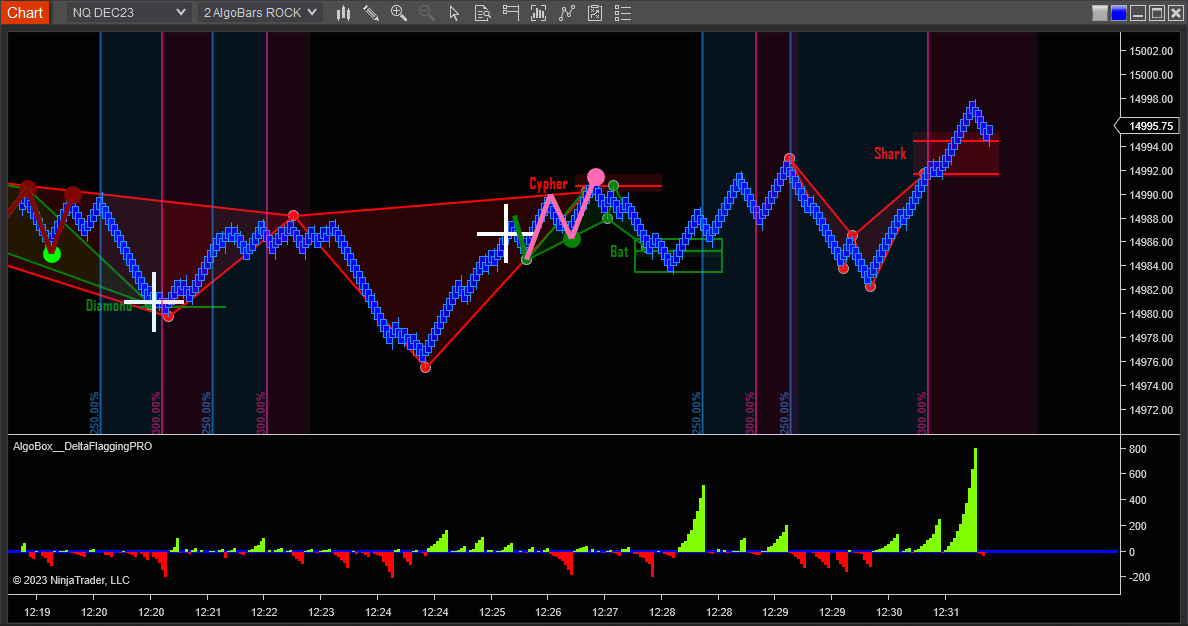The height and width of the screenshot is (626, 1188).
Task: Click the current price marker 14995.75
Action: [1148, 126]
